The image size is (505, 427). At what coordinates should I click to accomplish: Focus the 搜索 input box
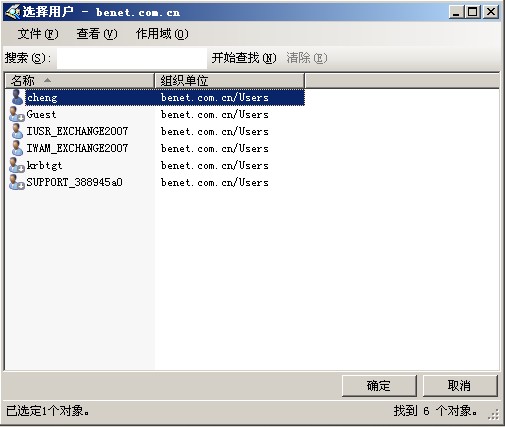tap(132, 58)
